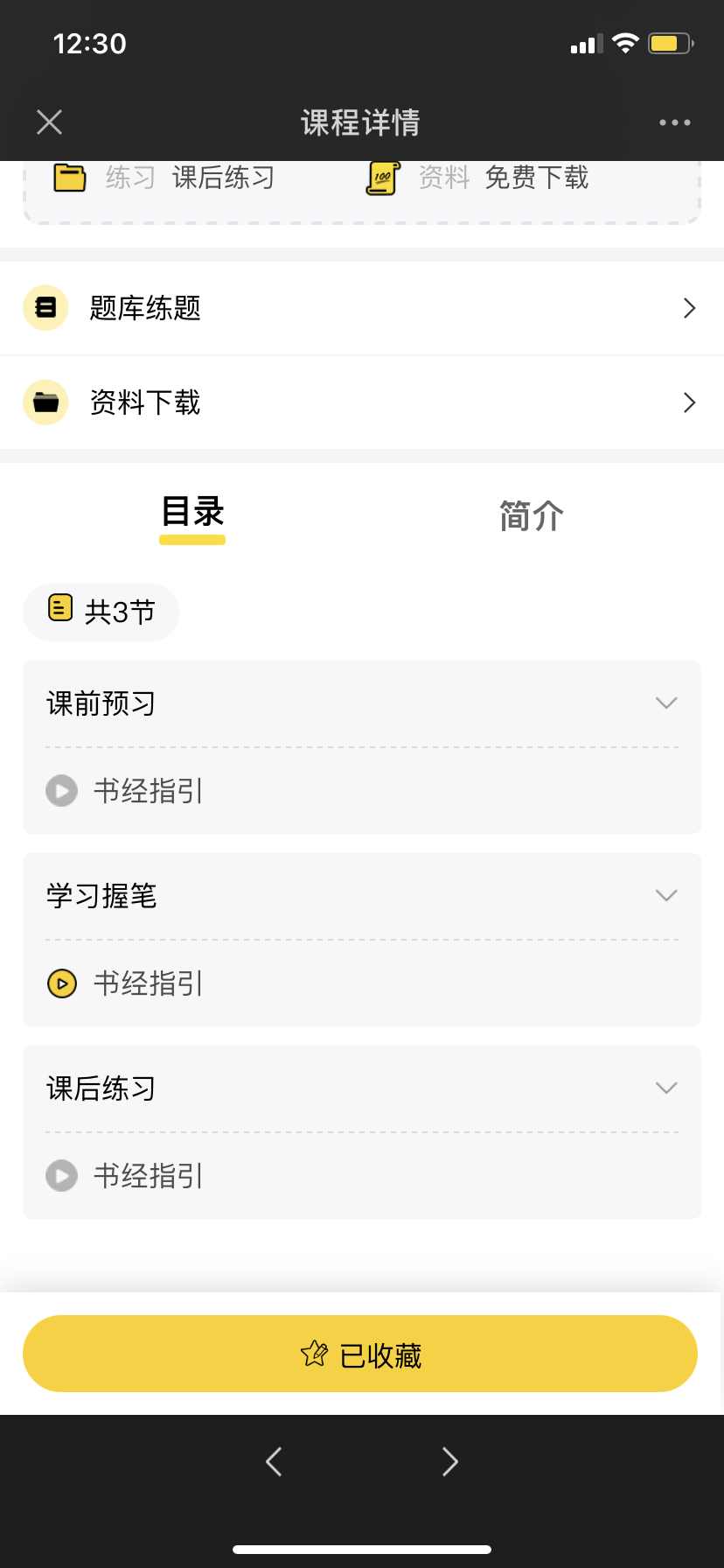Play 书经指引 under 课前预习
The image size is (724, 1568).
62,791
